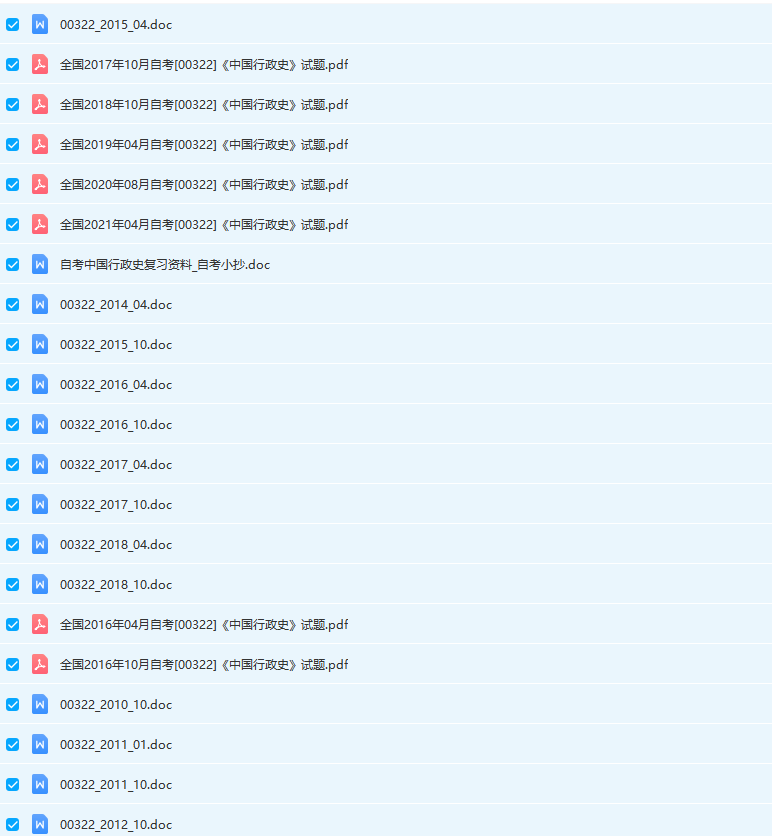The width and height of the screenshot is (772, 836).
Task: Deselect the 00322_2018_10.doc checkbox
Action: coord(13,584)
